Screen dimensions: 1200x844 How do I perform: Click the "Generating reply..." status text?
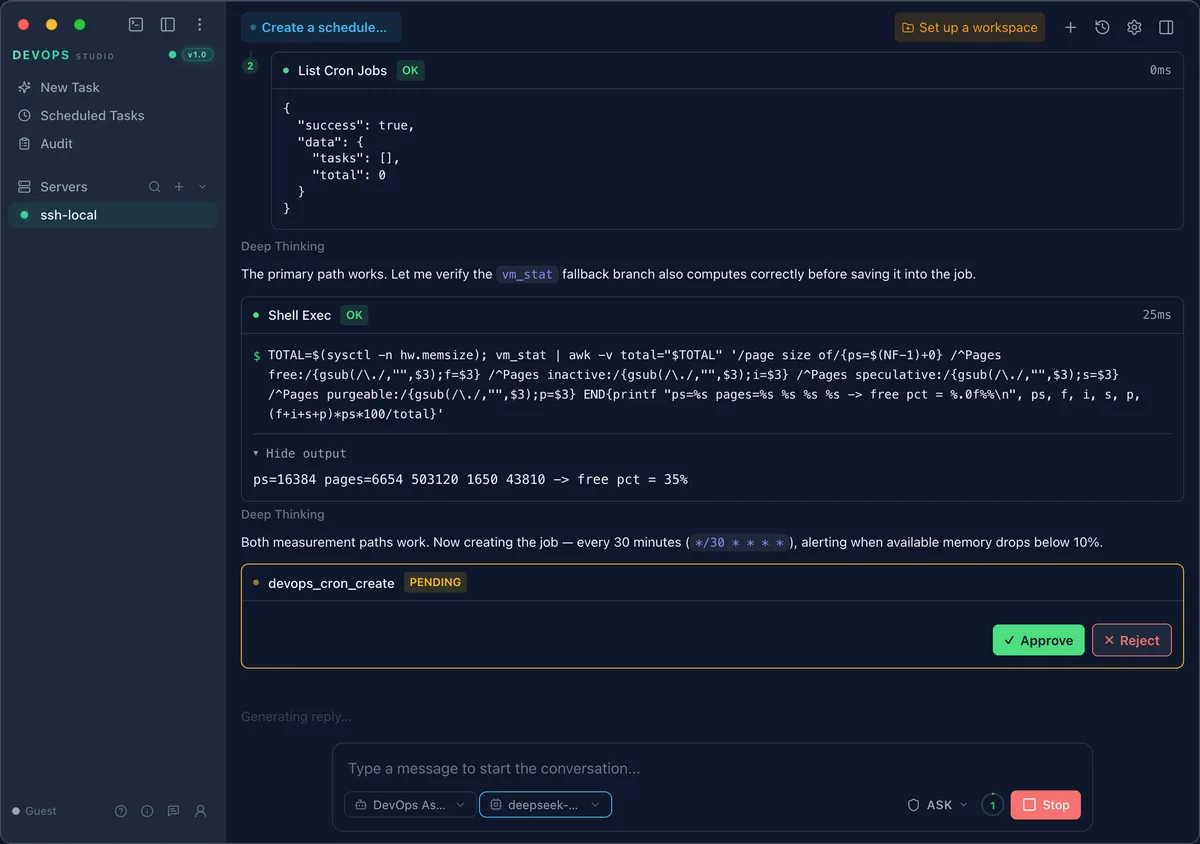tap(296, 716)
